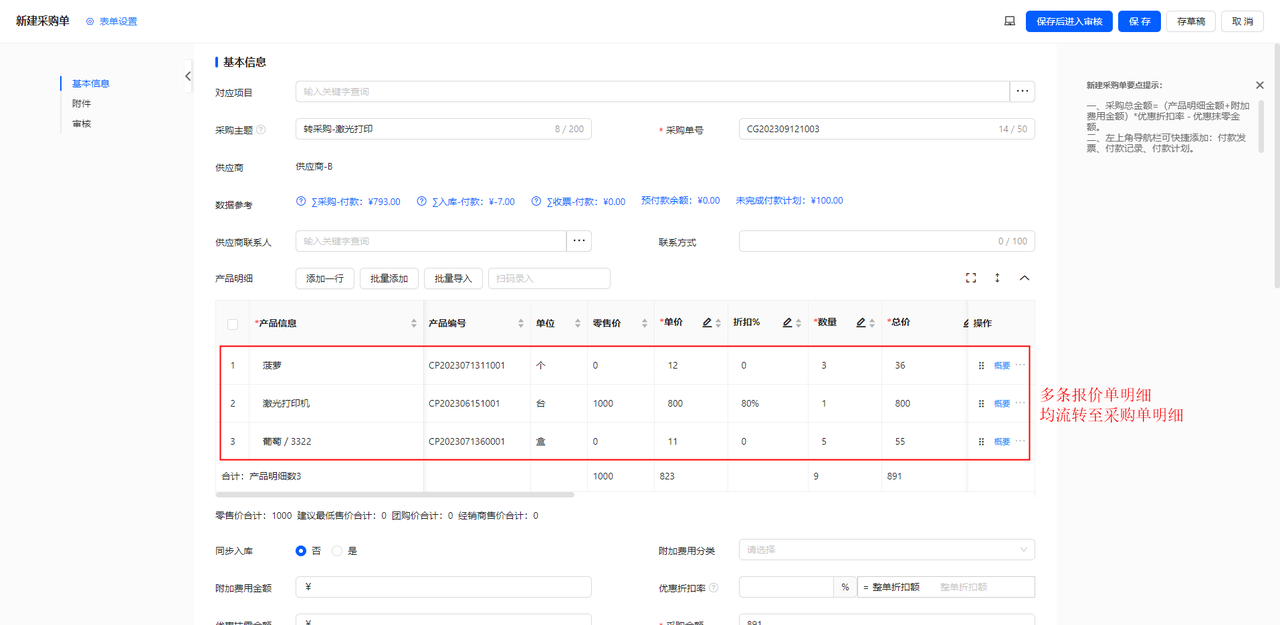Sort the table by 数量 column arrows
Screen dimensions: 1280x625
point(874,324)
